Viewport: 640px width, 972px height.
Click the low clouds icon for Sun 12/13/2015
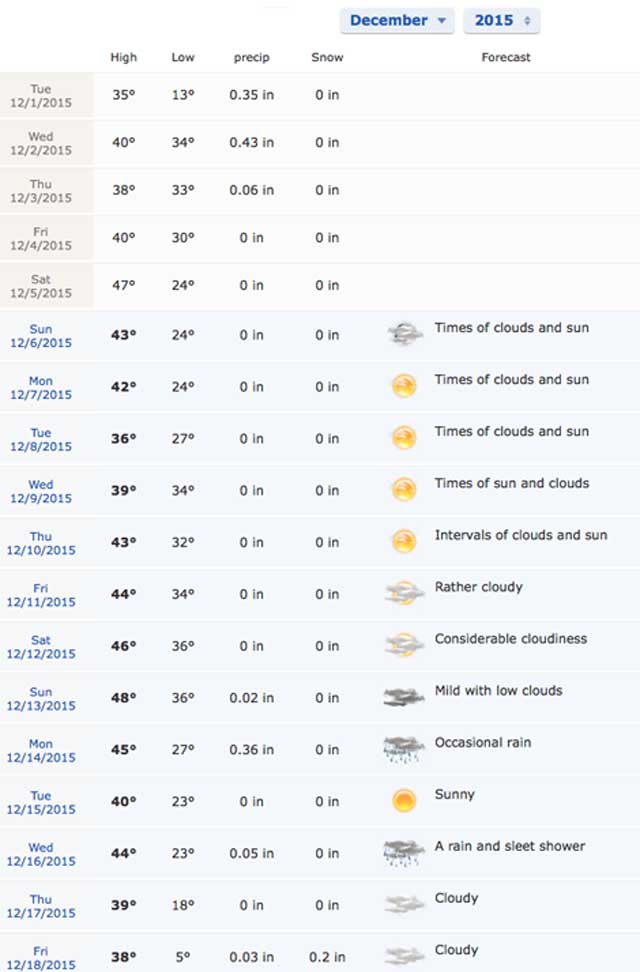(x=404, y=697)
